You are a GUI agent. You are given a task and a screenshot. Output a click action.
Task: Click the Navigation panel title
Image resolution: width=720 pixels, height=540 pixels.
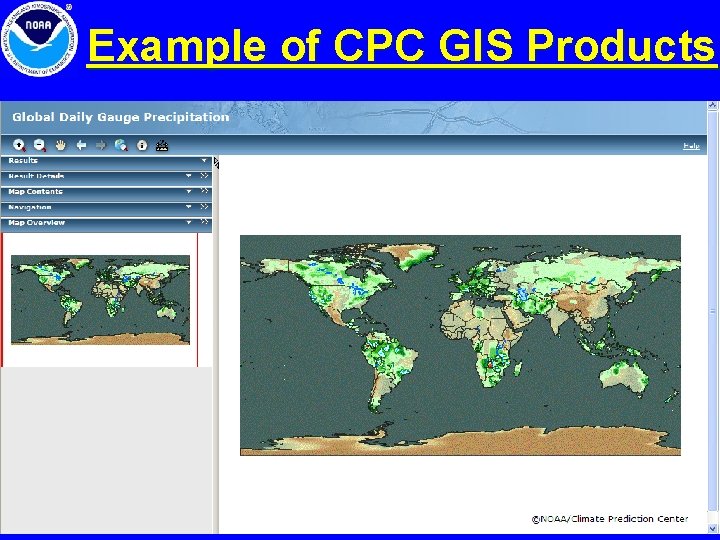click(30, 207)
